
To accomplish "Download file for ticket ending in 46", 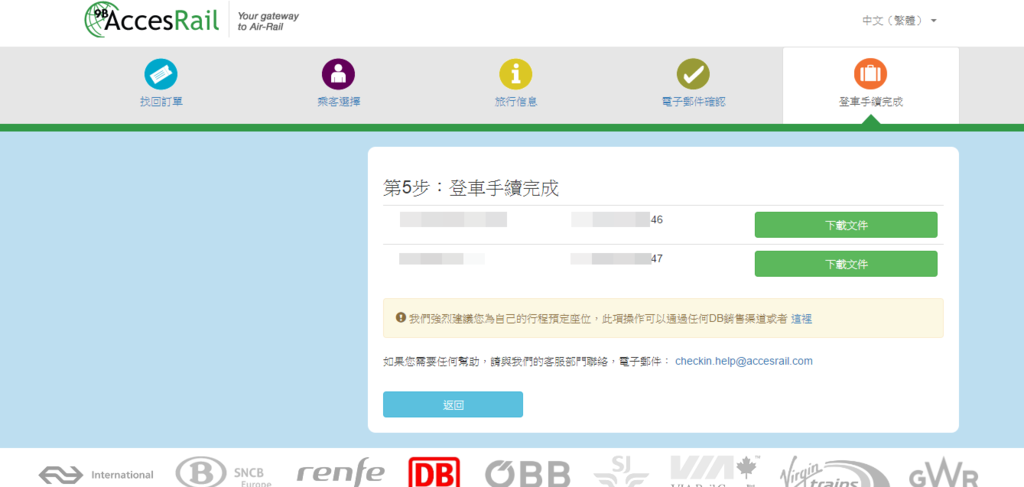I will (x=846, y=225).
